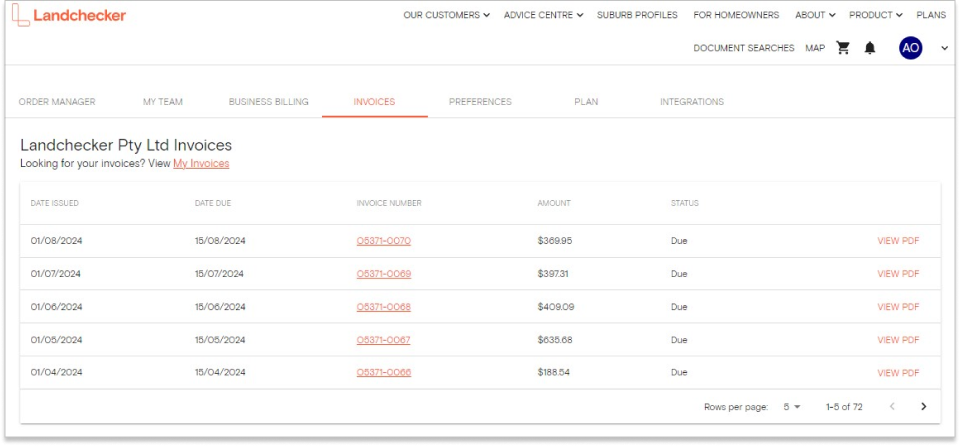
Task: Open invoice O5371-0067
Action: (383, 339)
